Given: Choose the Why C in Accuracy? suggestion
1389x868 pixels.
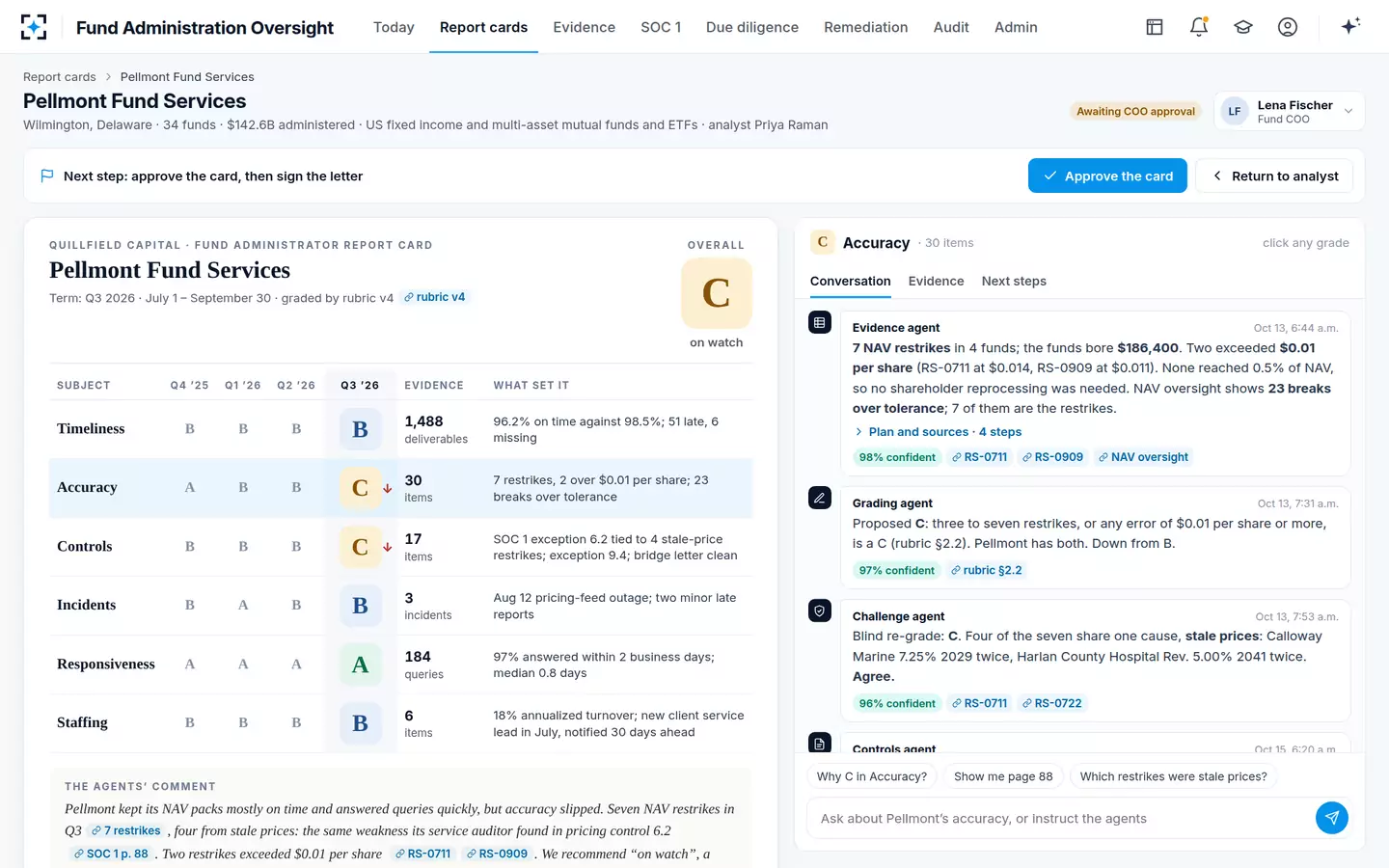Looking at the screenshot, I should pos(872,776).
